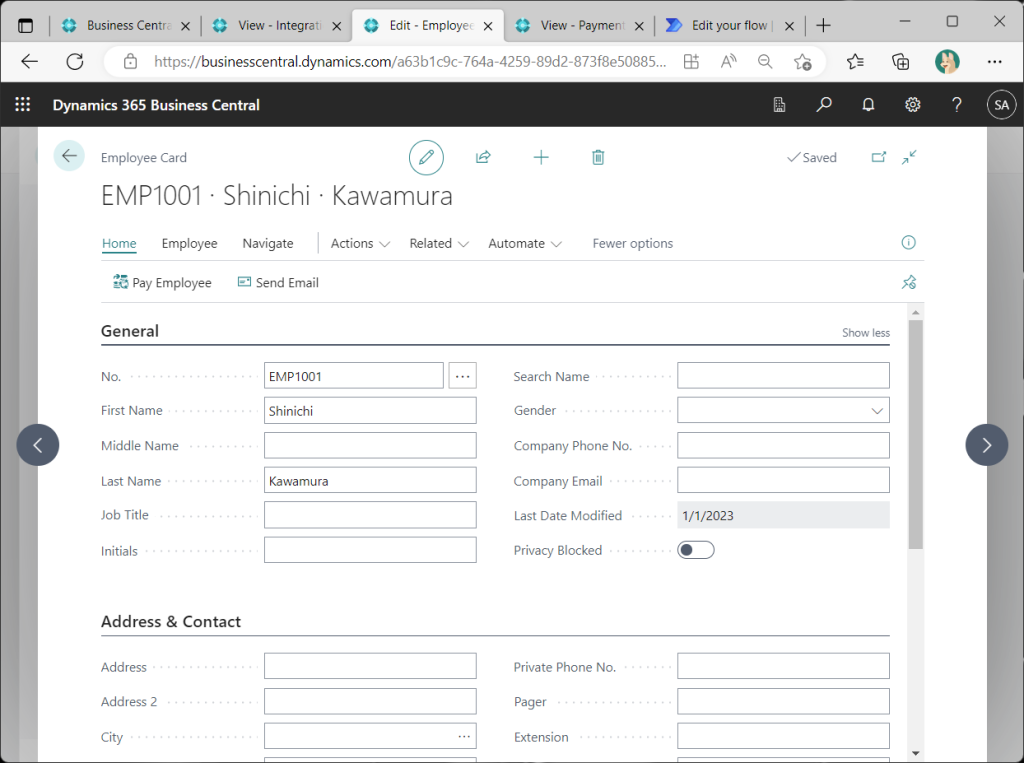Click Pay Employee action
This screenshot has width=1024, height=763.
[x=163, y=282]
